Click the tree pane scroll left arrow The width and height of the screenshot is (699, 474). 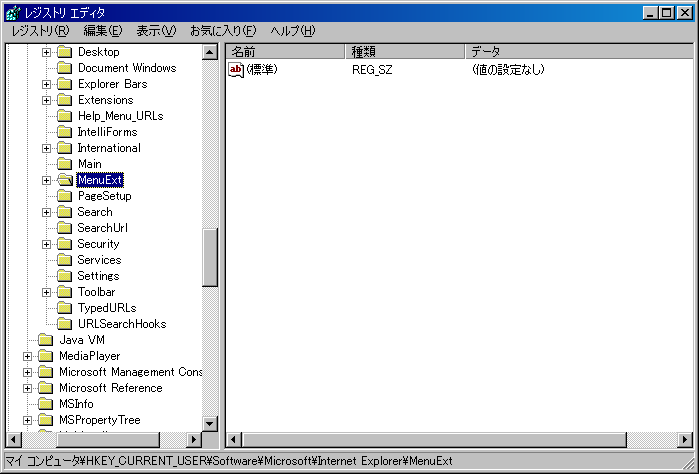pyautogui.click(x=13, y=440)
